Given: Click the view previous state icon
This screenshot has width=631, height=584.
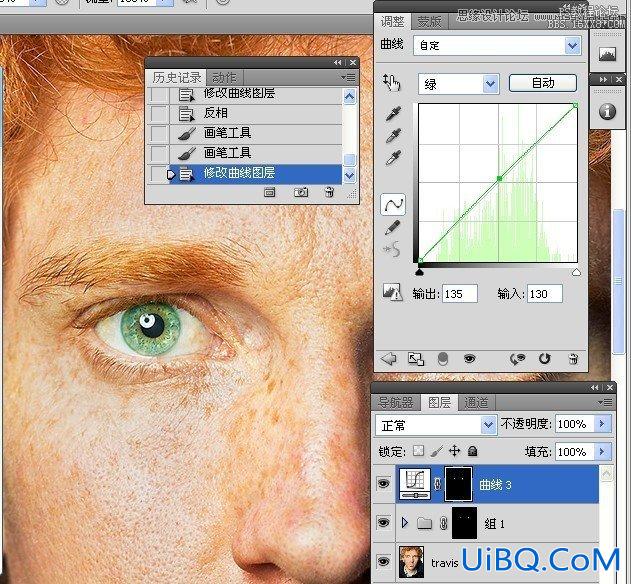Looking at the screenshot, I should click(517, 359).
